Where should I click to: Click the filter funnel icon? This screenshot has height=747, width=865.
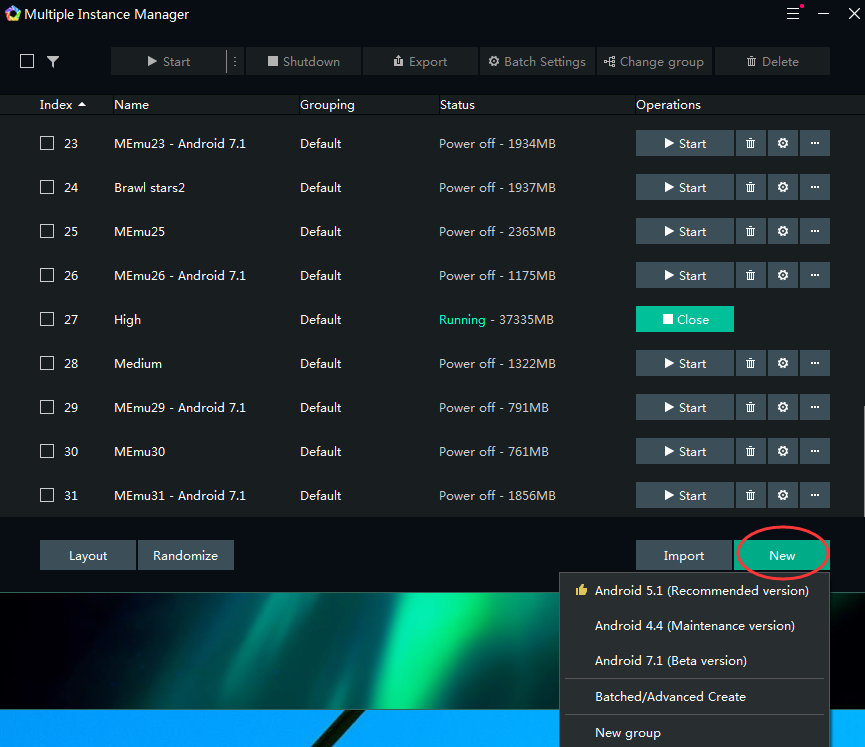pyautogui.click(x=53, y=62)
